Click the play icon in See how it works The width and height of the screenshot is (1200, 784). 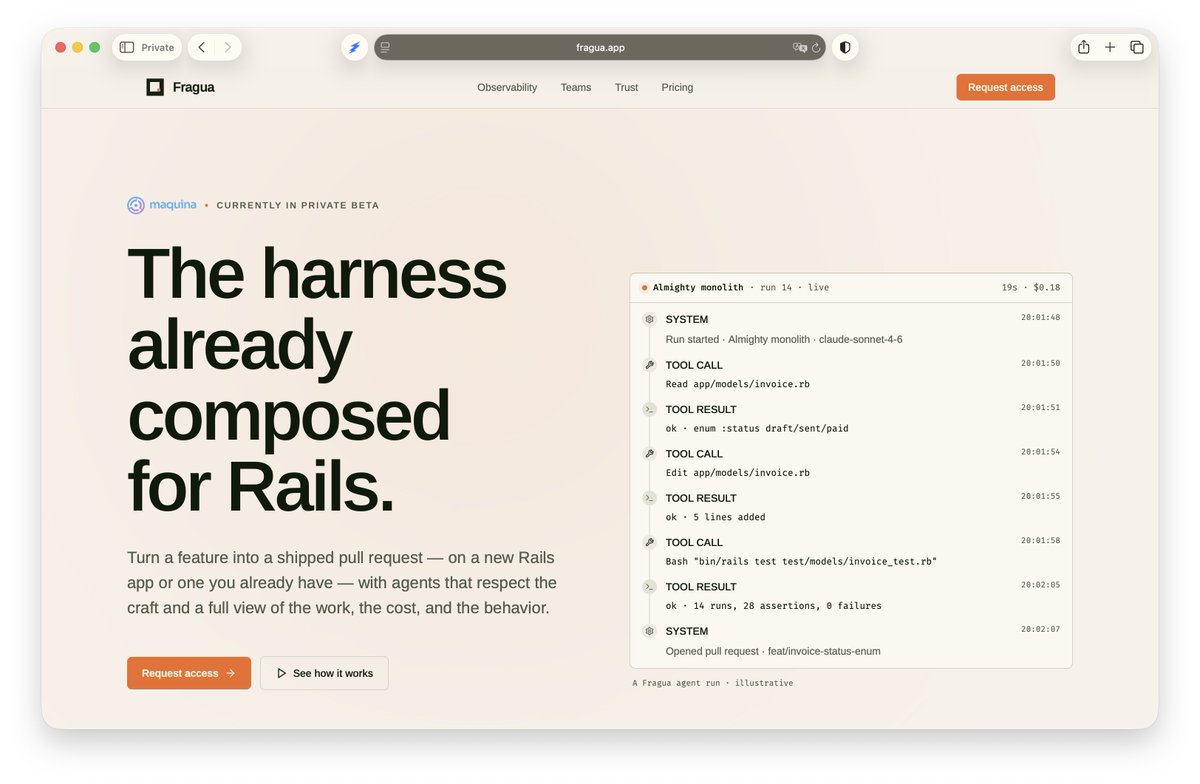282,673
